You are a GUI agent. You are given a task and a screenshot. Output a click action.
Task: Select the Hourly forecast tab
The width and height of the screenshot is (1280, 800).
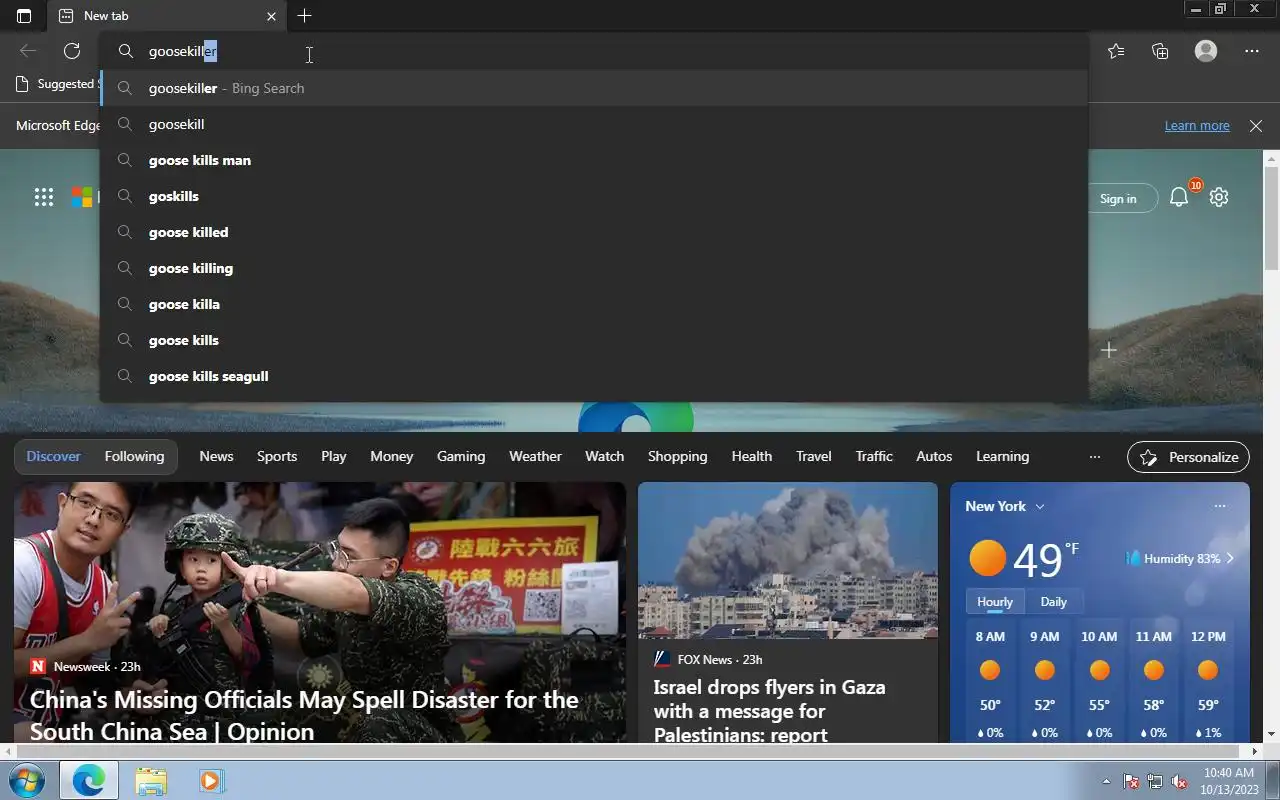click(995, 602)
